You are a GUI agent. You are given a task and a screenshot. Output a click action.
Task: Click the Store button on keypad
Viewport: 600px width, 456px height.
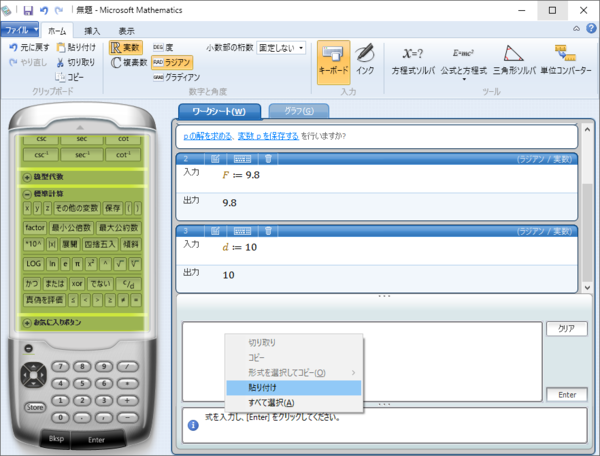pos(35,407)
